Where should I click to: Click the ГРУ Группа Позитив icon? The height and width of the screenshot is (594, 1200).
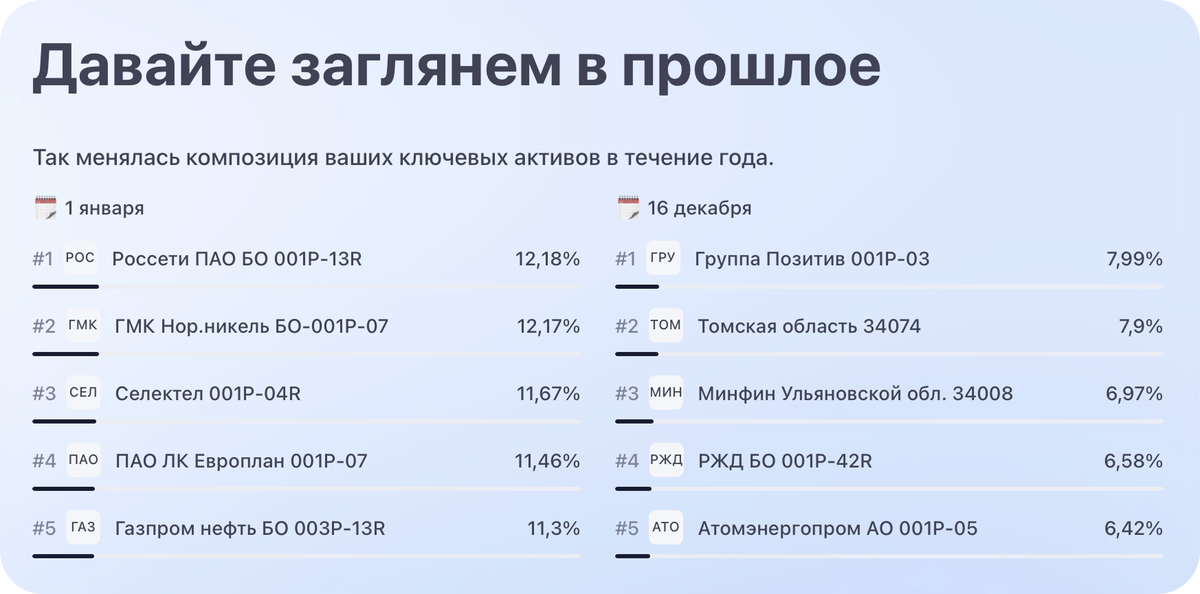click(663, 258)
